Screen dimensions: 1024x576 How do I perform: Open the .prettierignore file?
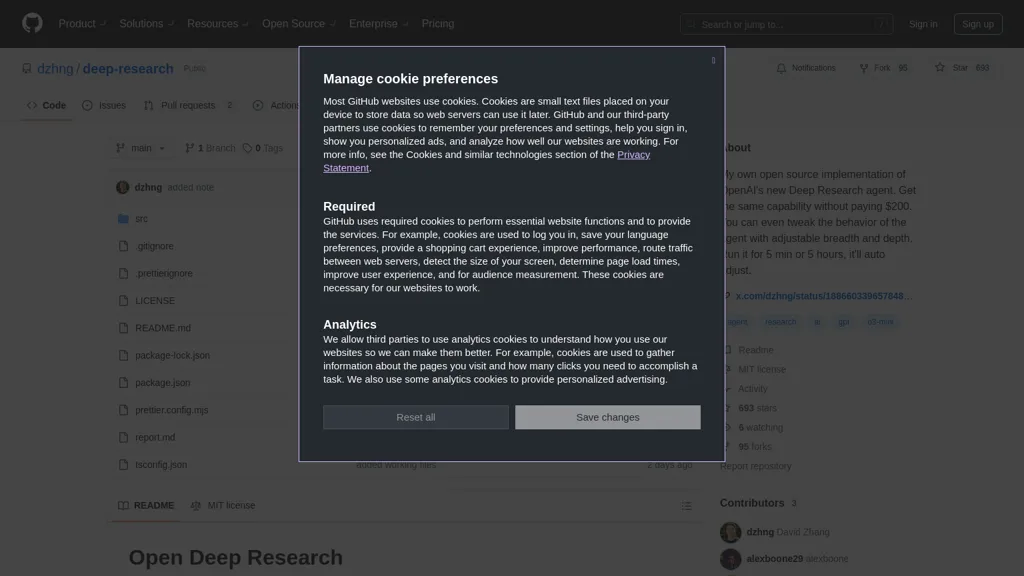[164, 274]
